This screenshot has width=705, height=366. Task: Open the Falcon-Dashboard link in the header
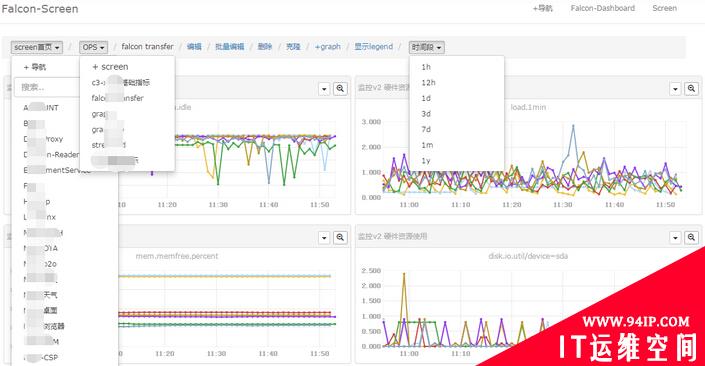coord(602,8)
